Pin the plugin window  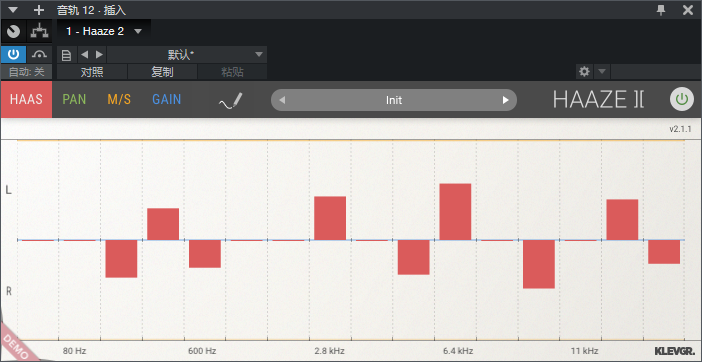coord(661,10)
